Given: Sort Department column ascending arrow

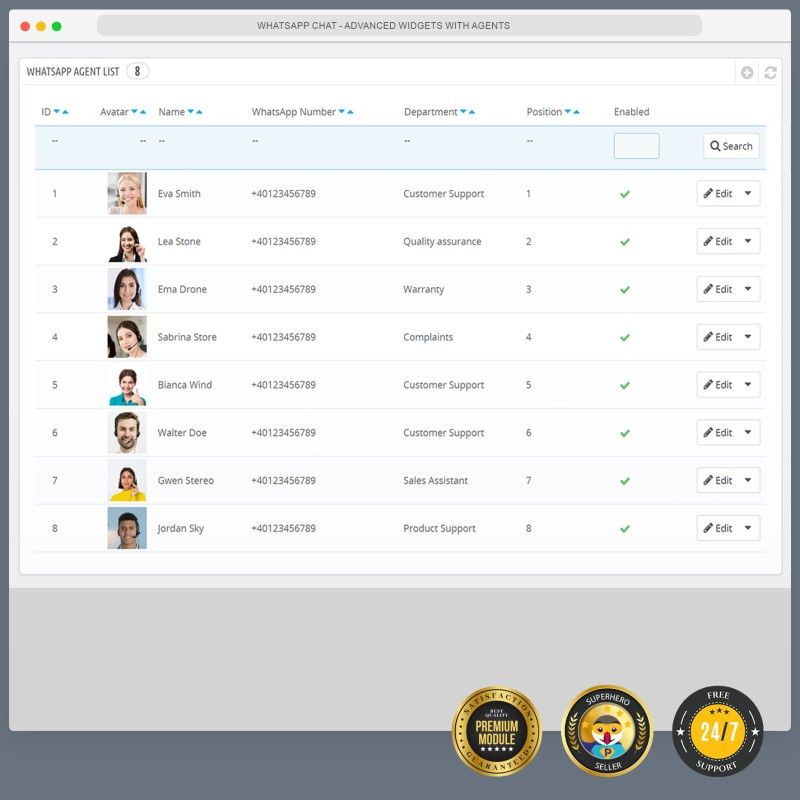Looking at the screenshot, I should 472,112.
